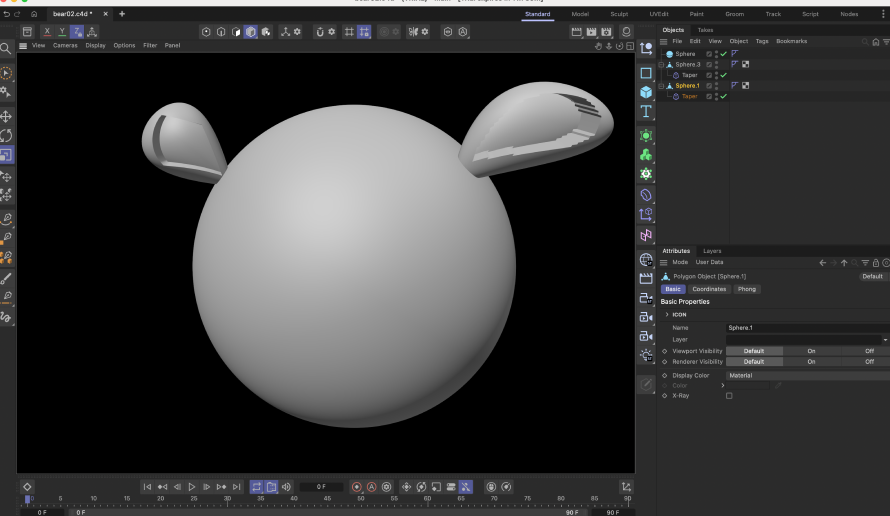Open the Cameras menu in the viewport

tap(65, 45)
